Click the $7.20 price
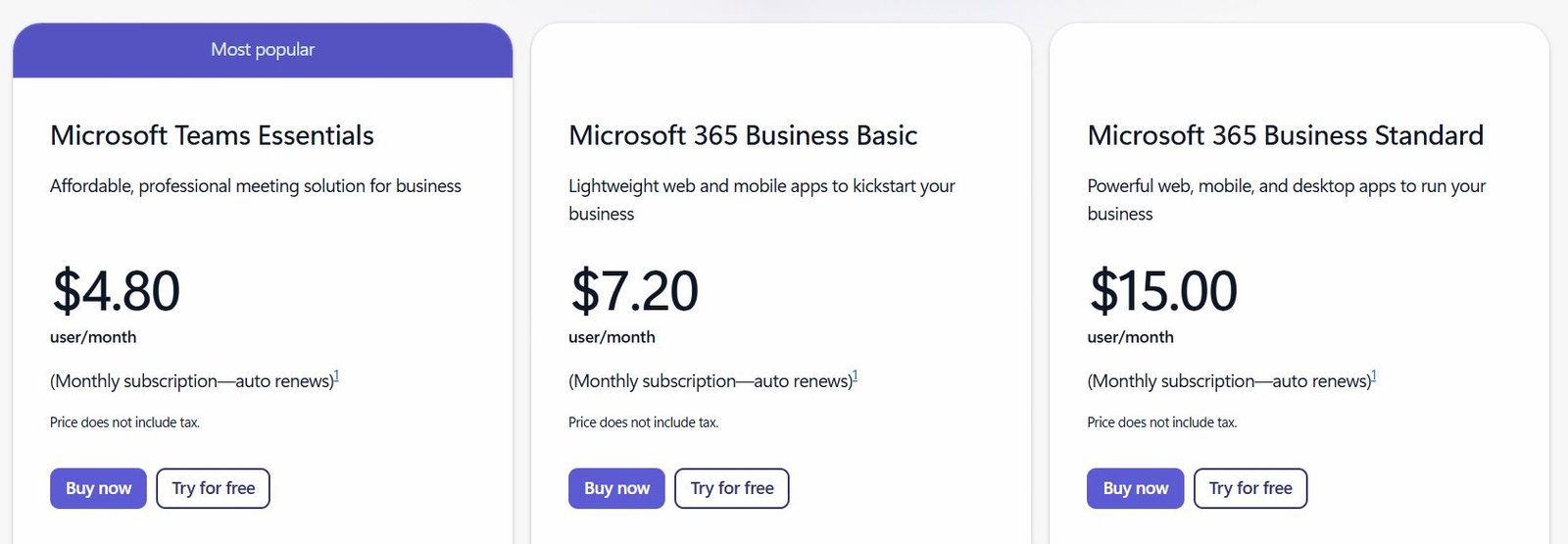This screenshot has width=1568, height=544. coord(634,291)
